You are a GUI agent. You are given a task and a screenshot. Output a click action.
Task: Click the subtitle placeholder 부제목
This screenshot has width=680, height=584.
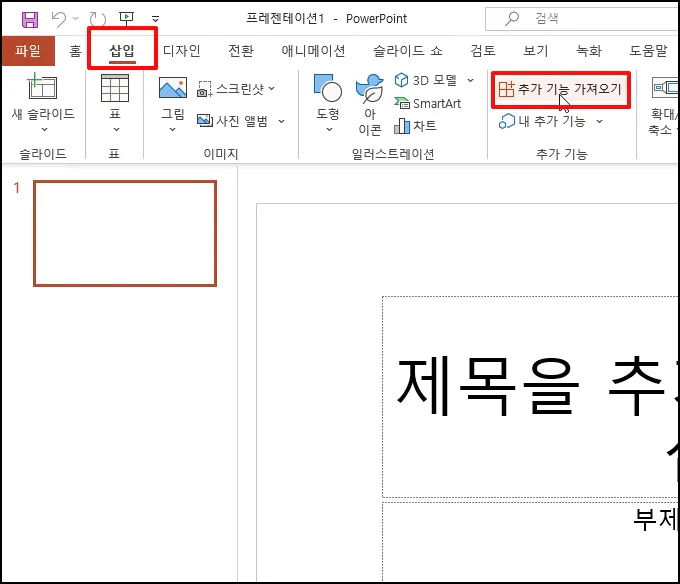click(x=530, y=542)
